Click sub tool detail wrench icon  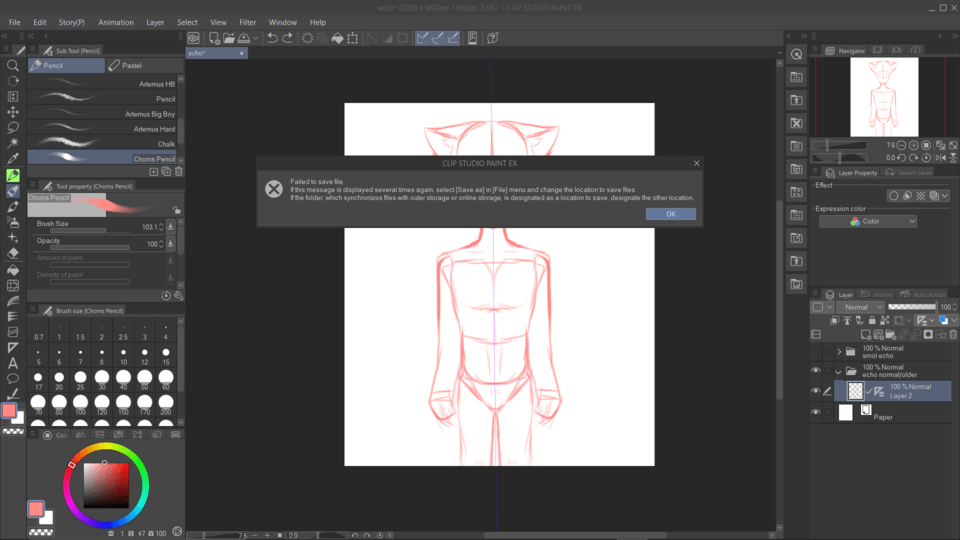(179, 296)
